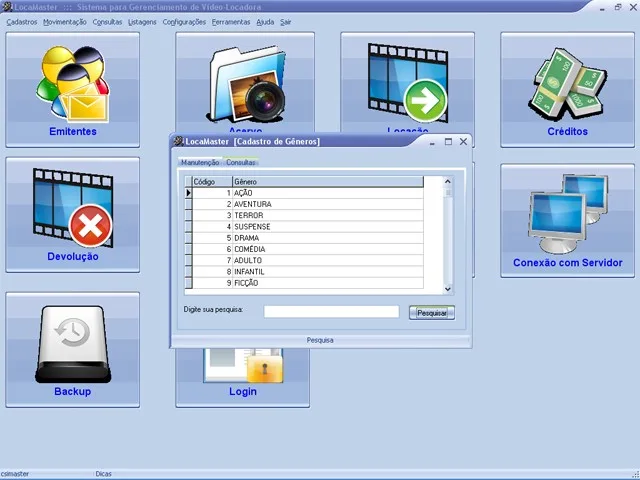Image resolution: width=640 pixels, height=480 pixels.
Task: Click the genre list scroll-down arrow
Action: point(448,289)
